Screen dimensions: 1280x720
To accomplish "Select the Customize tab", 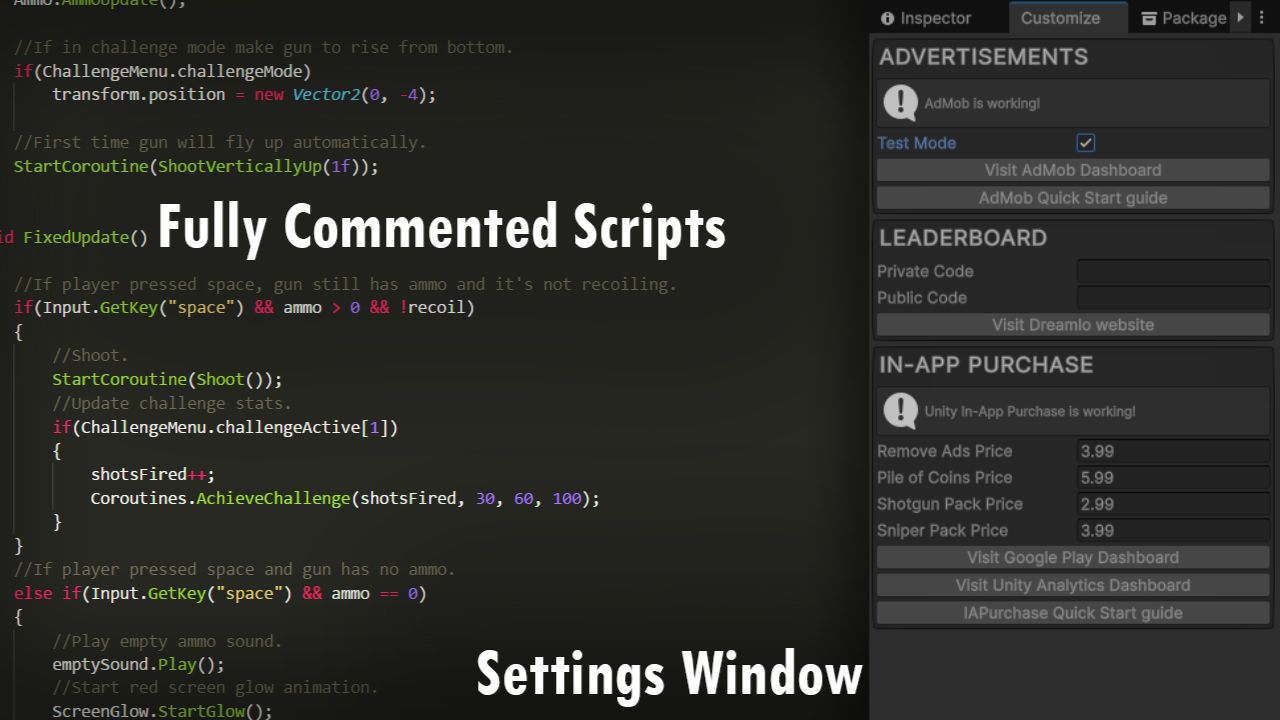I will coord(1060,18).
